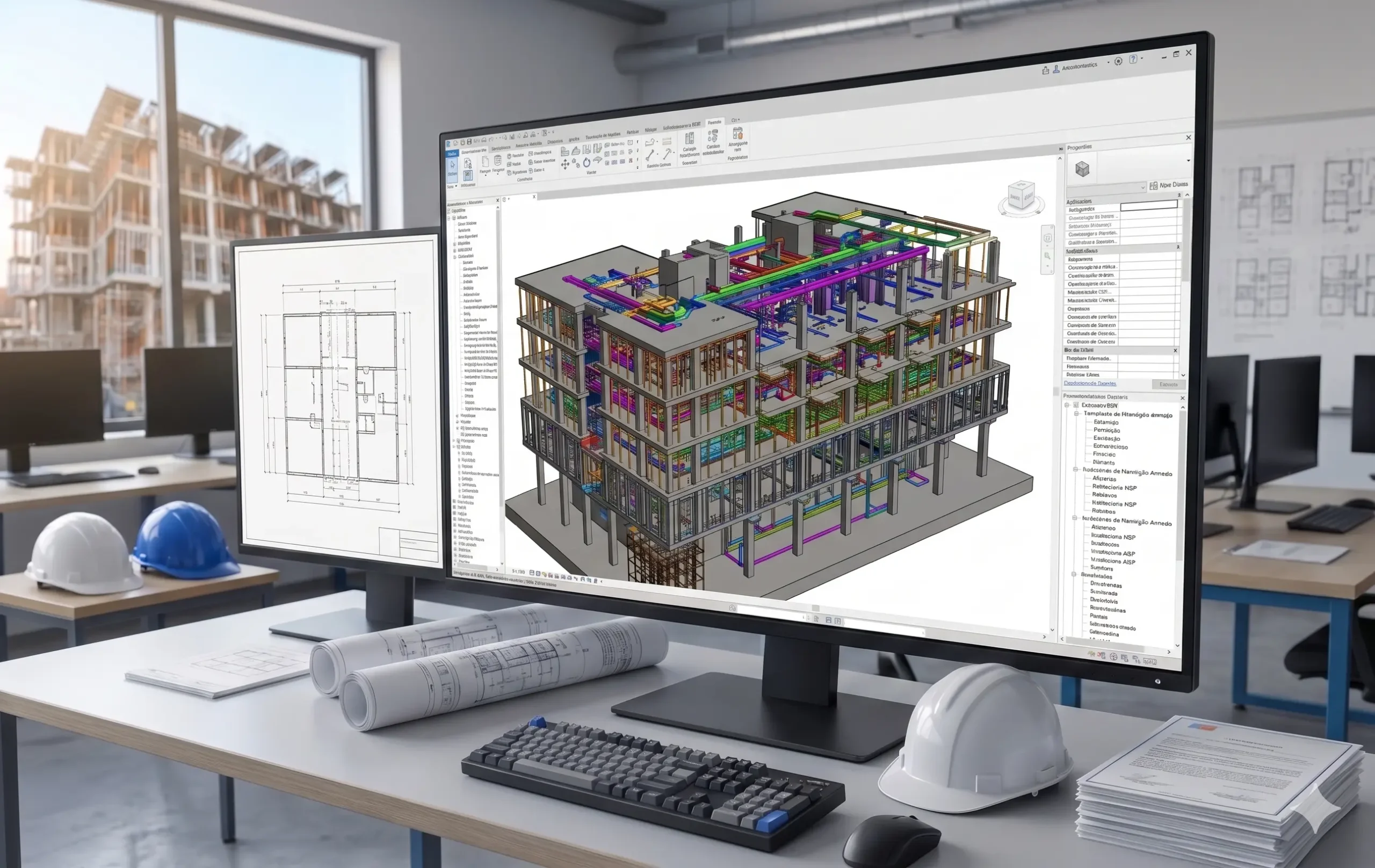The height and width of the screenshot is (868, 1375).
Task: Click the roof tool icon in Vaste group
Action: tap(577, 151)
